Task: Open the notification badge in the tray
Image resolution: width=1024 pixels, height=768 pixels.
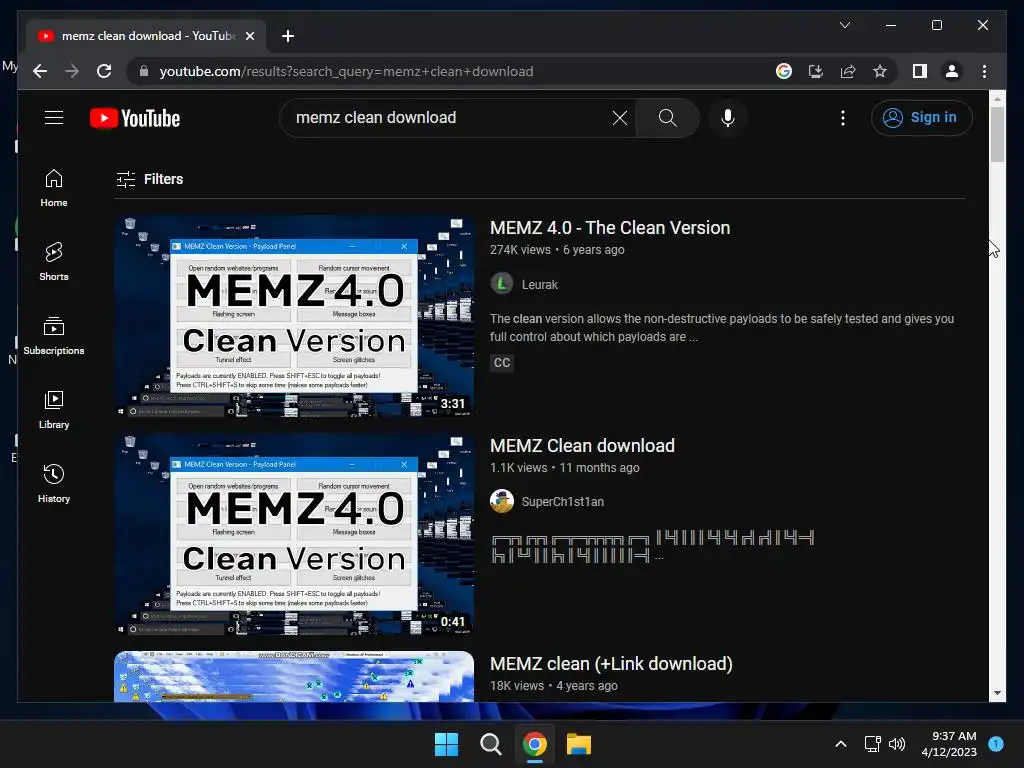Action: tap(996, 744)
